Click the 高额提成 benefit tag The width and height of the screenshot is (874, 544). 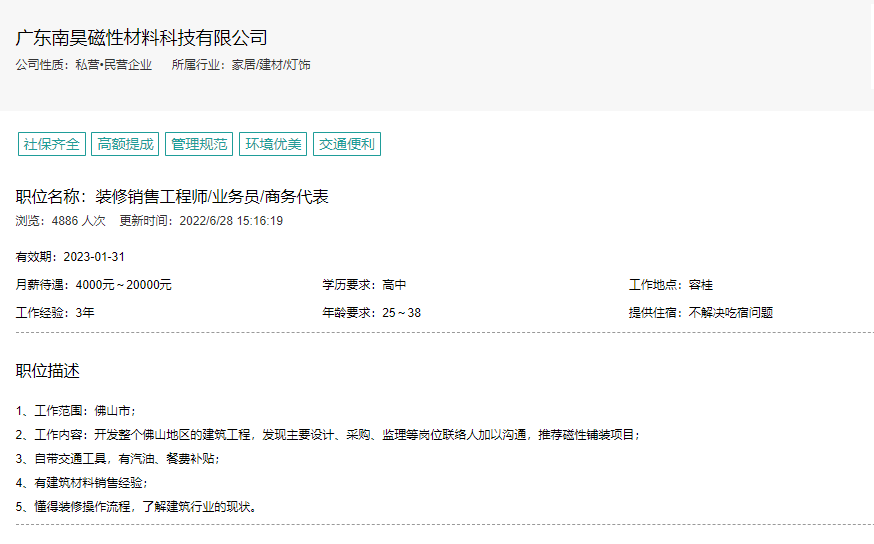pyautogui.click(x=125, y=144)
